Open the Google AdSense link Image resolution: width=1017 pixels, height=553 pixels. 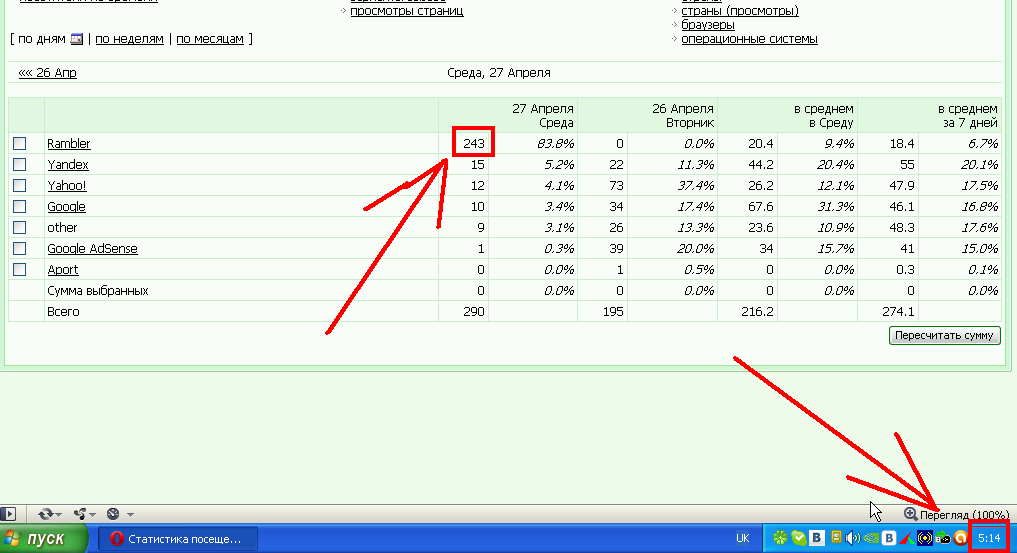pos(92,249)
